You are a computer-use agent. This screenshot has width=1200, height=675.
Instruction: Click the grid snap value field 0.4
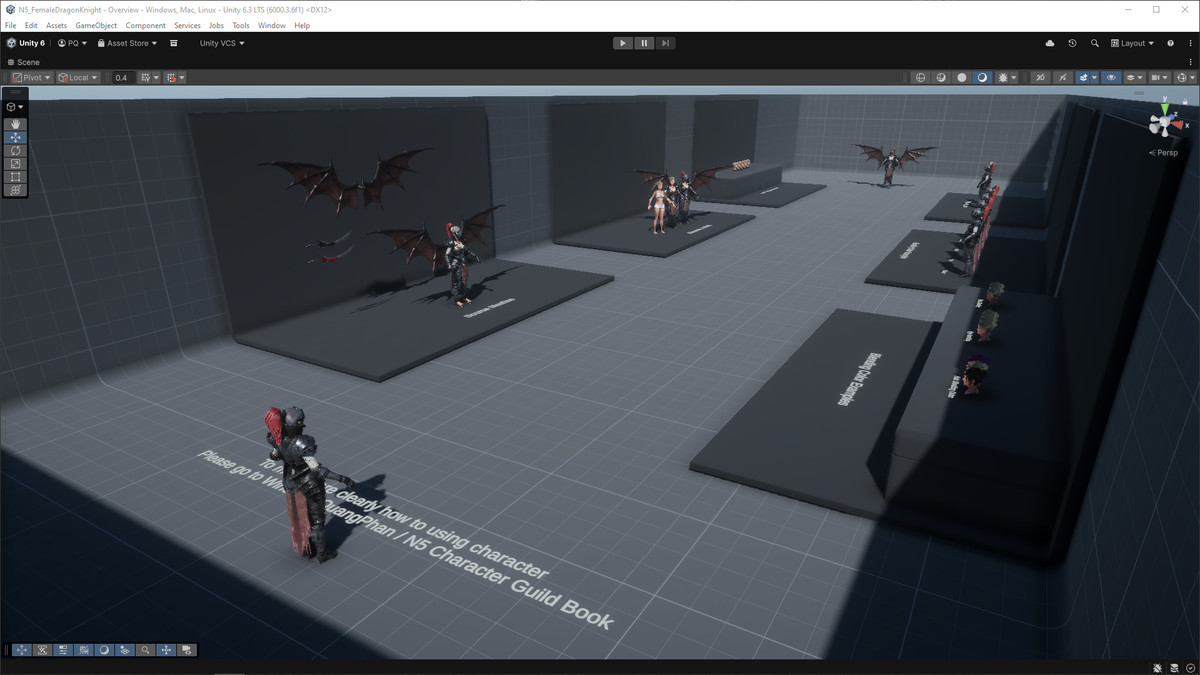[x=122, y=77]
